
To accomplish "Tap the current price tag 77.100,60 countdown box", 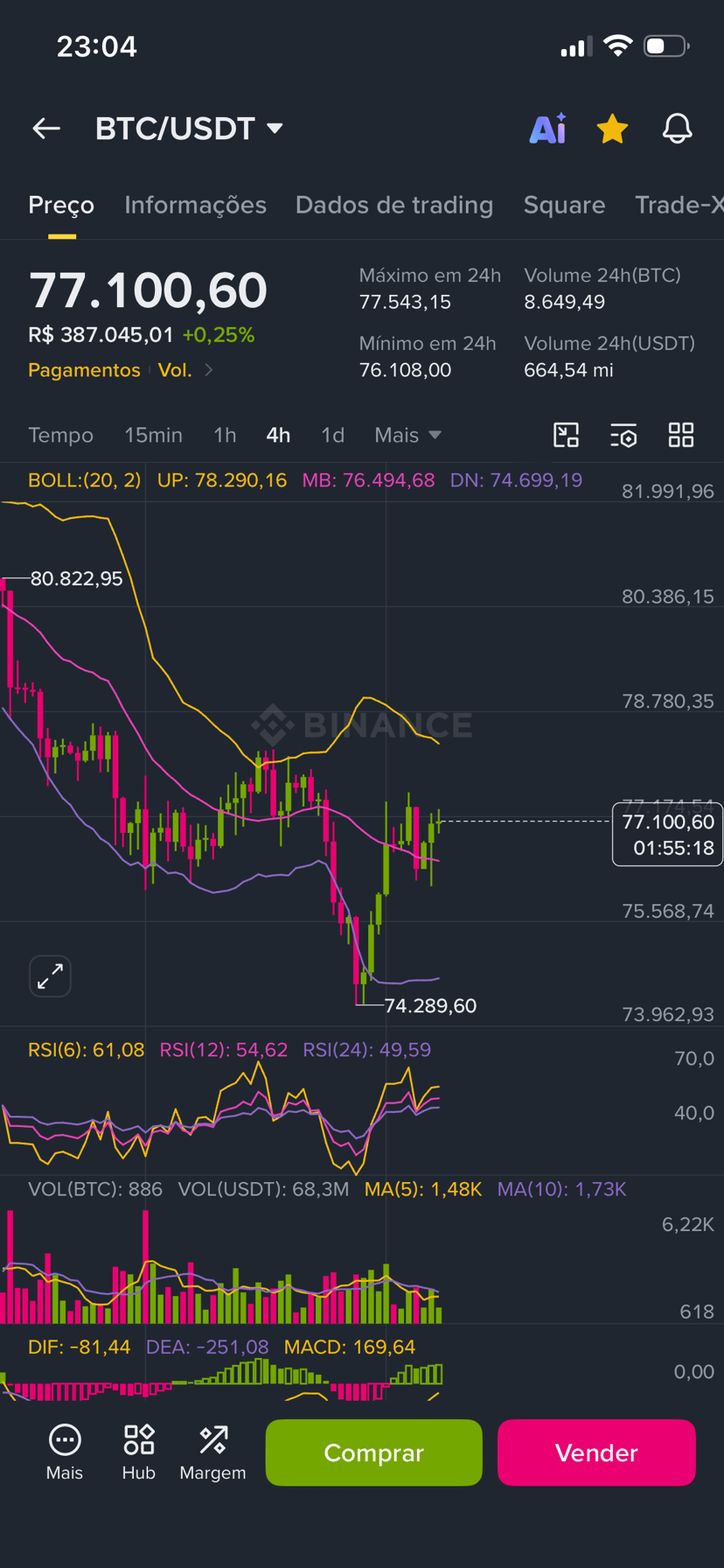I will (668, 834).
